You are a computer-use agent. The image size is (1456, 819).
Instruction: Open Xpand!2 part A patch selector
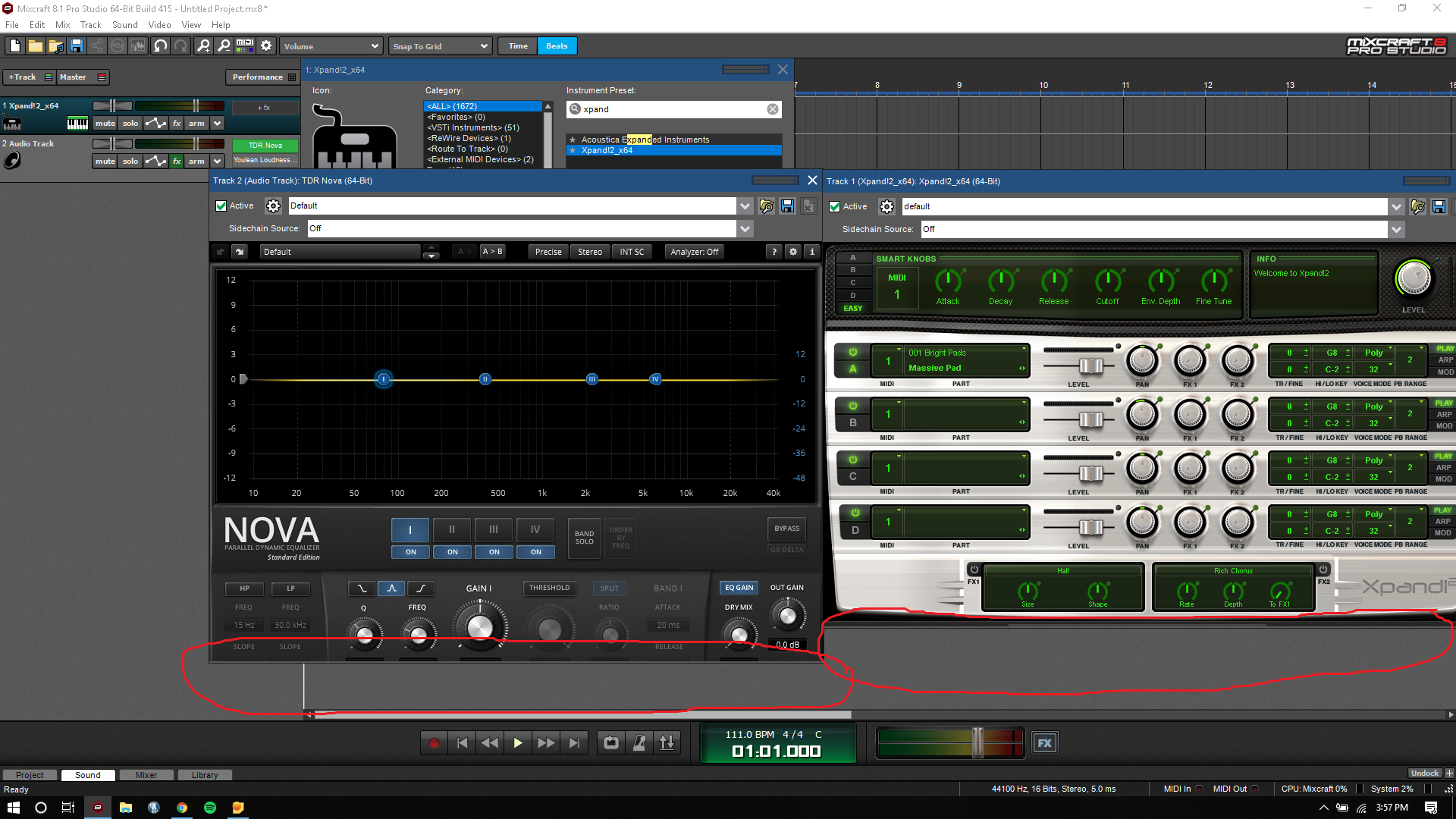point(967,360)
